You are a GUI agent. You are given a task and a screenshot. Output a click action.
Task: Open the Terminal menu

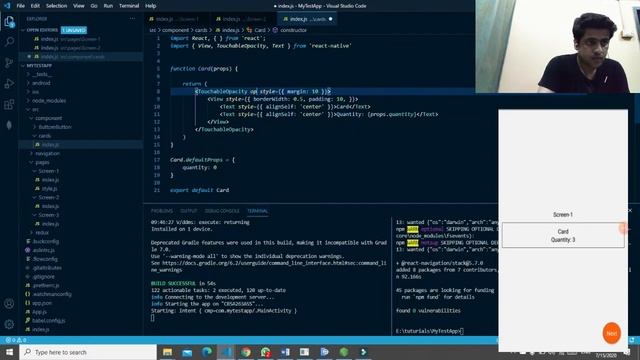129,6
